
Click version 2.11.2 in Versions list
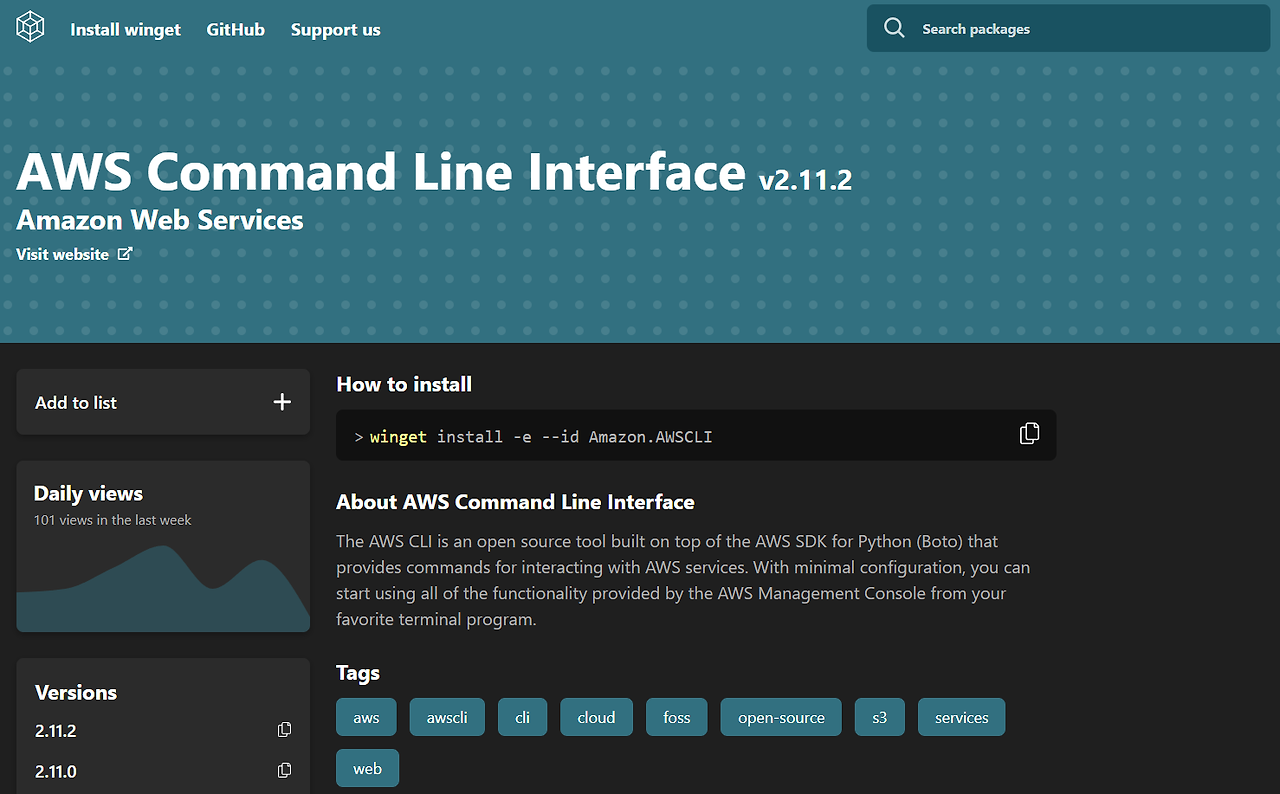click(56, 731)
